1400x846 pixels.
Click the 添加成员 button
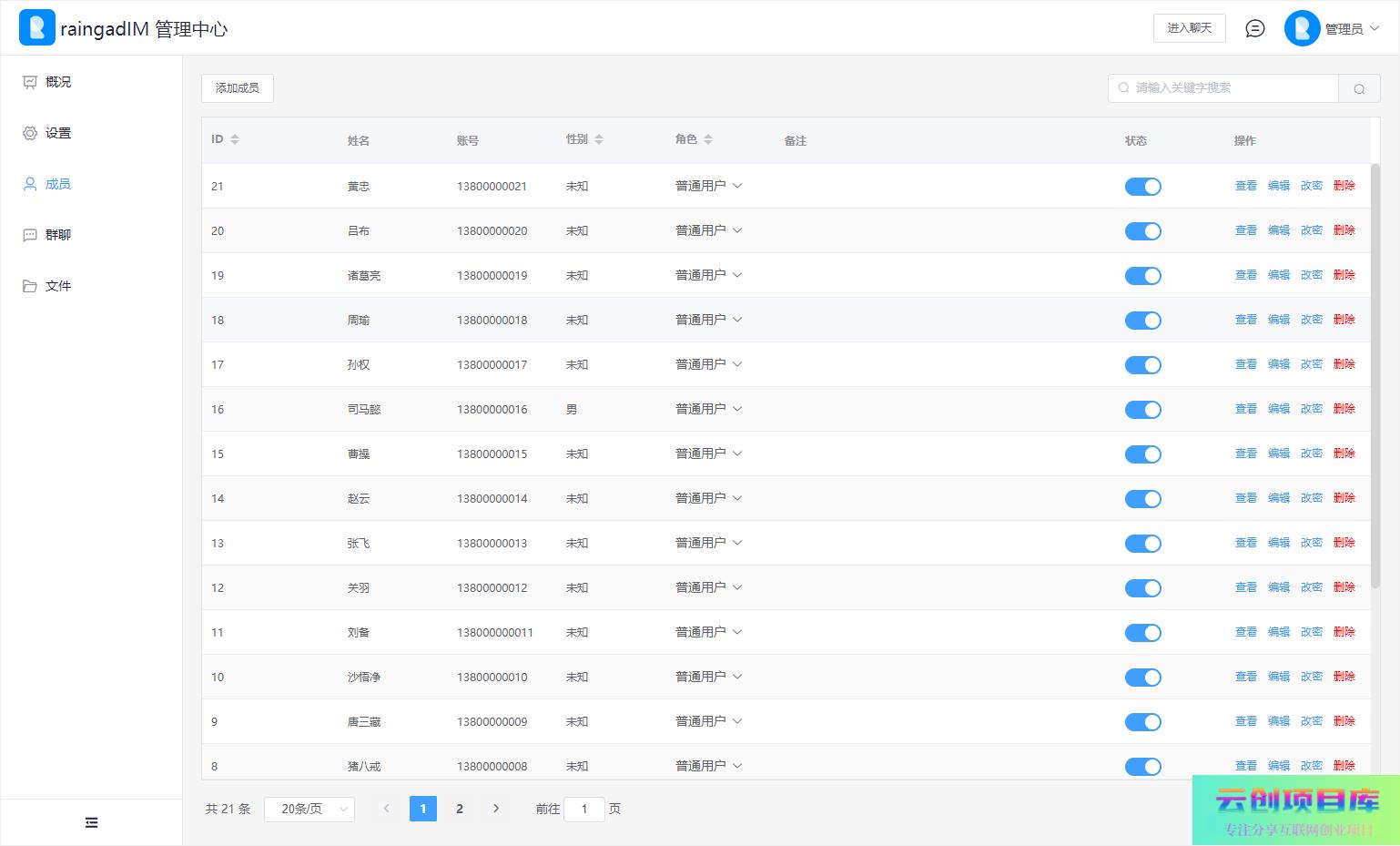(238, 88)
